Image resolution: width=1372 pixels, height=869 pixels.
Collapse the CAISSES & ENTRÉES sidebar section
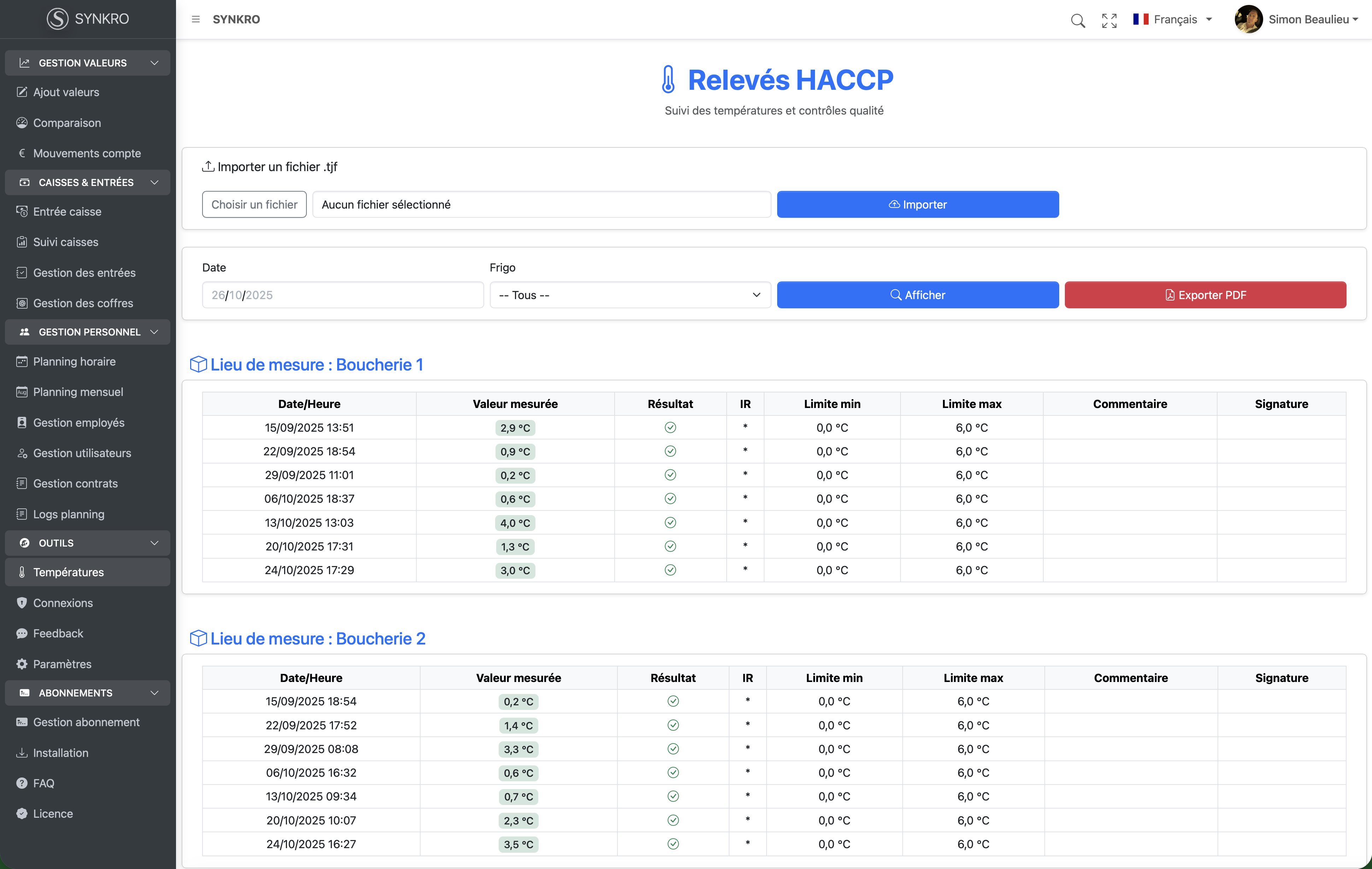click(154, 182)
